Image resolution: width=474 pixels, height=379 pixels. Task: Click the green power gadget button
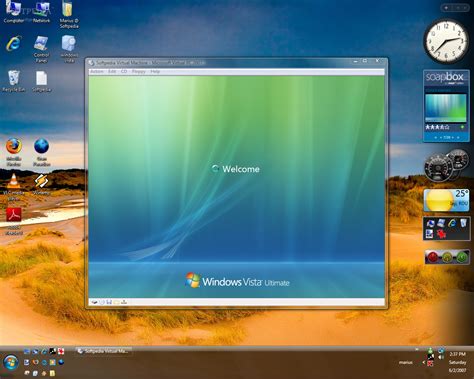(x=462, y=257)
